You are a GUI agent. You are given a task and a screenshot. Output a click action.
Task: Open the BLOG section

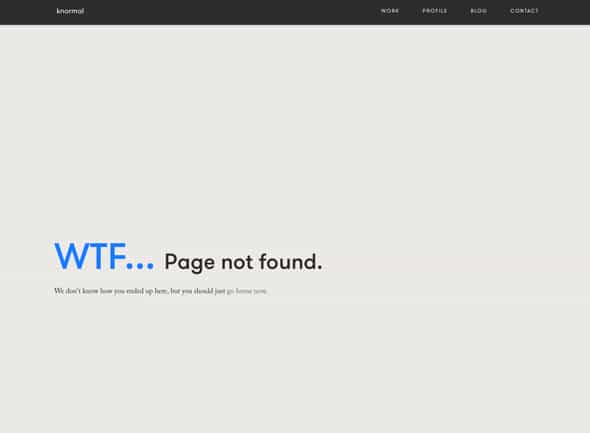pos(479,11)
